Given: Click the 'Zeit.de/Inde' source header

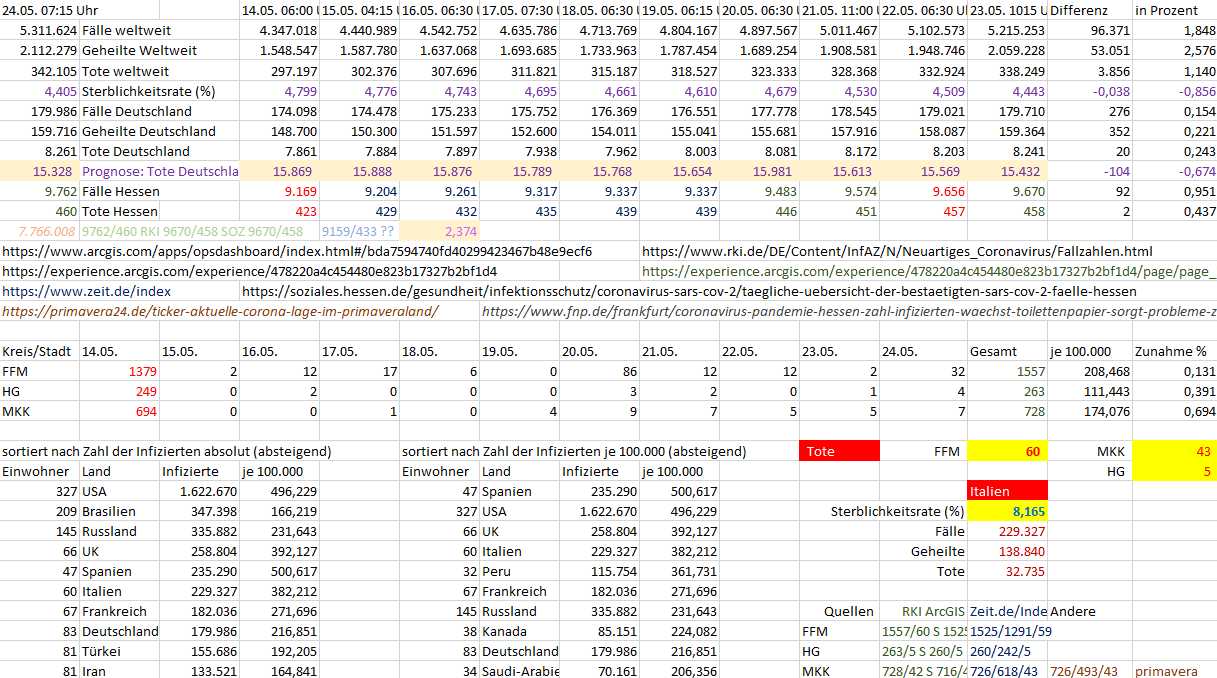Looking at the screenshot, I should click(1009, 611).
